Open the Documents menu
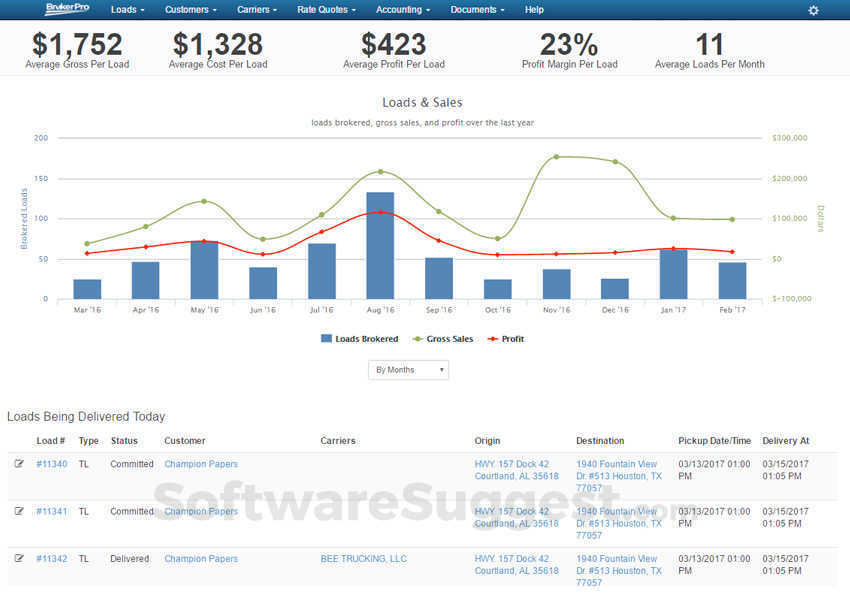 477,10
